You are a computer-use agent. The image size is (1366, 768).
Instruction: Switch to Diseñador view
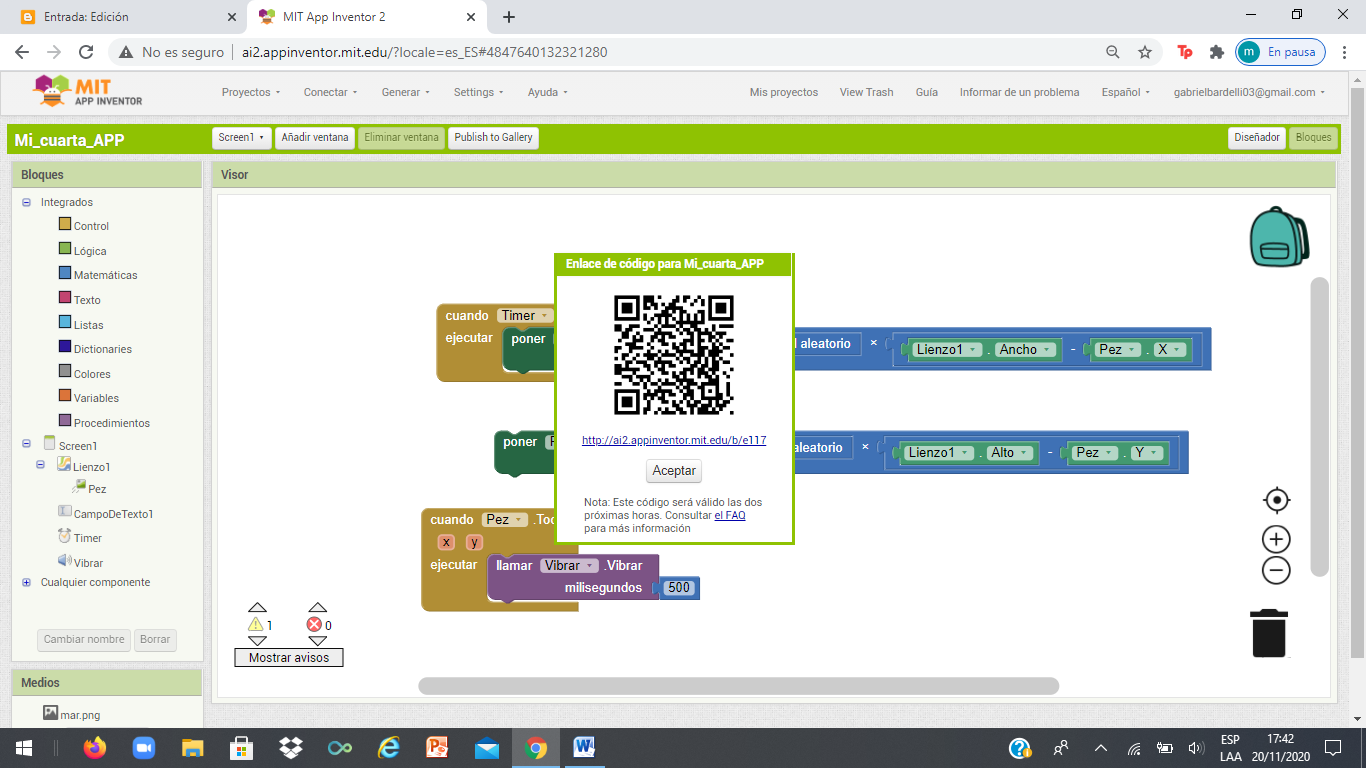[x=1257, y=137]
